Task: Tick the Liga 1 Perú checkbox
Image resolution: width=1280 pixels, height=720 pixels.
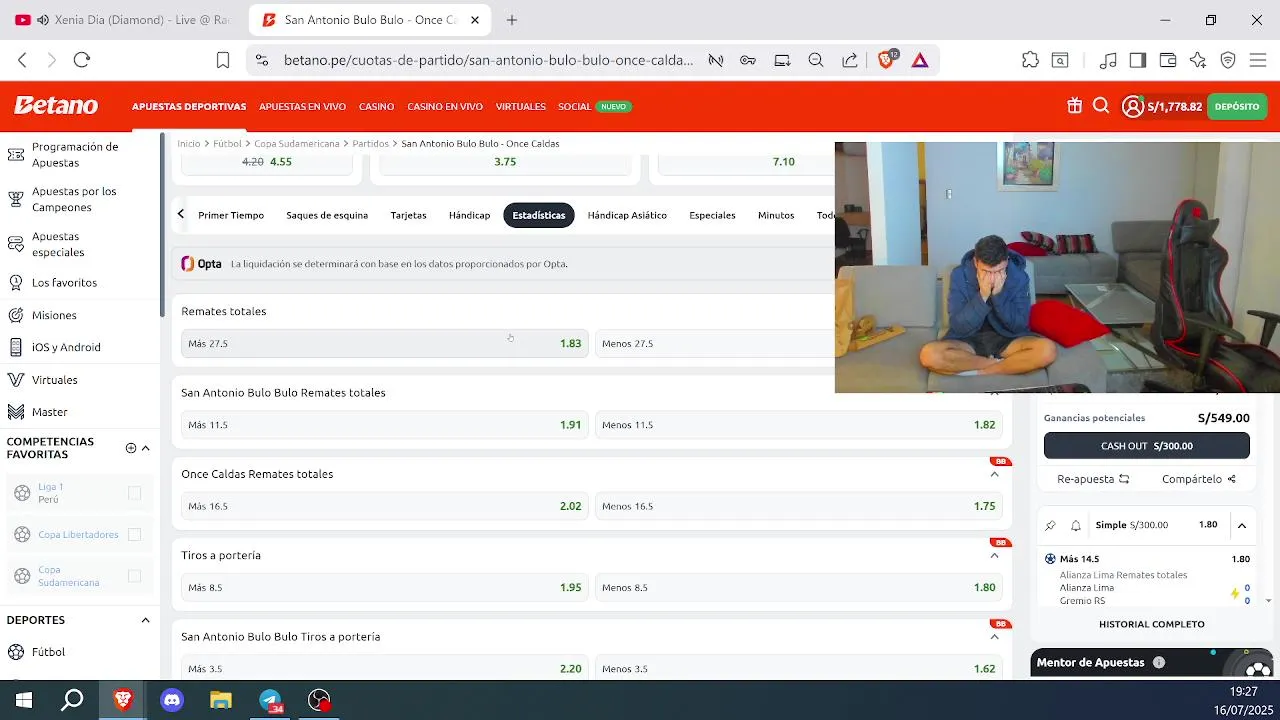Action: [134, 493]
